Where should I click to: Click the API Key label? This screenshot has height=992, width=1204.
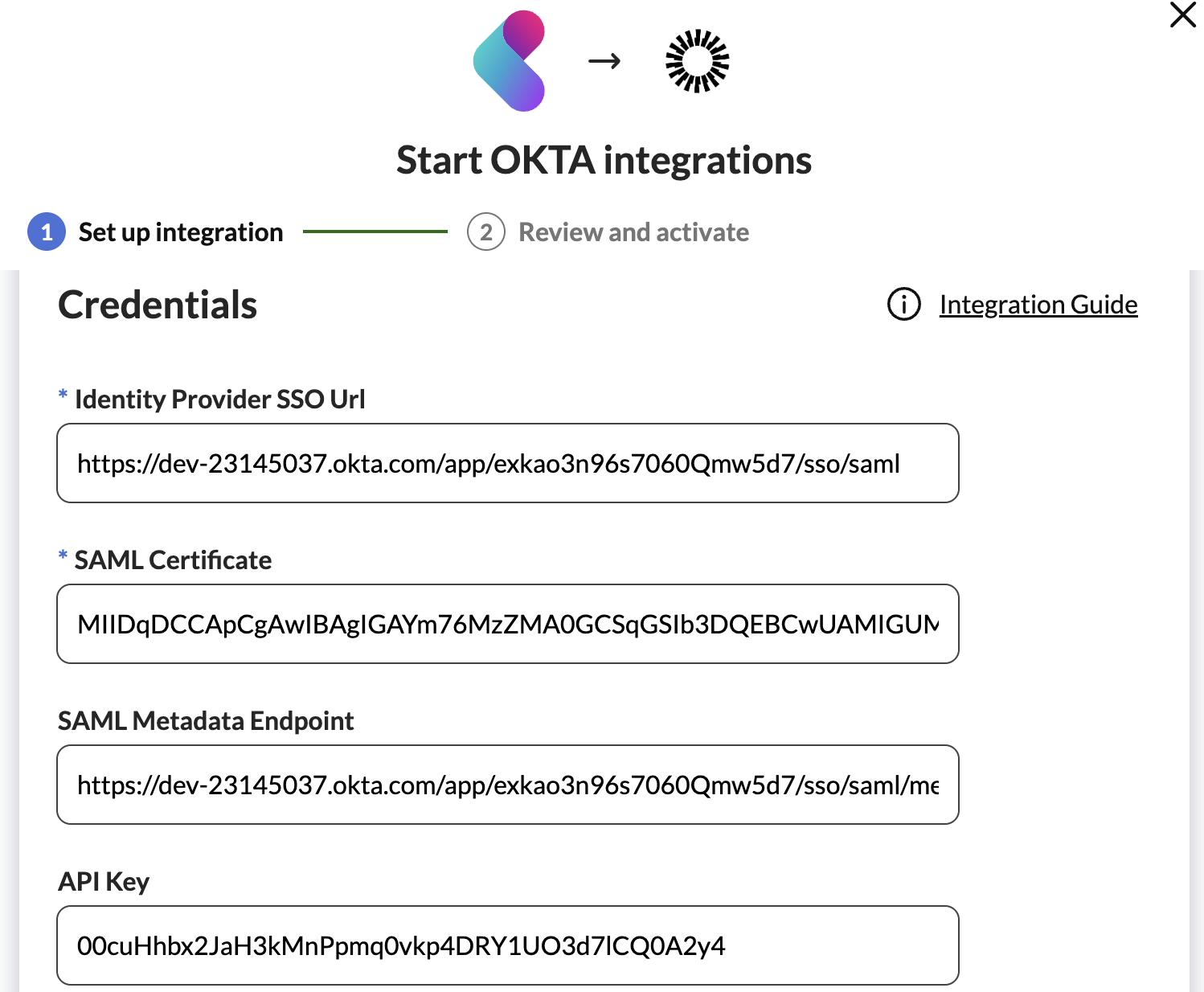click(104, 882)
